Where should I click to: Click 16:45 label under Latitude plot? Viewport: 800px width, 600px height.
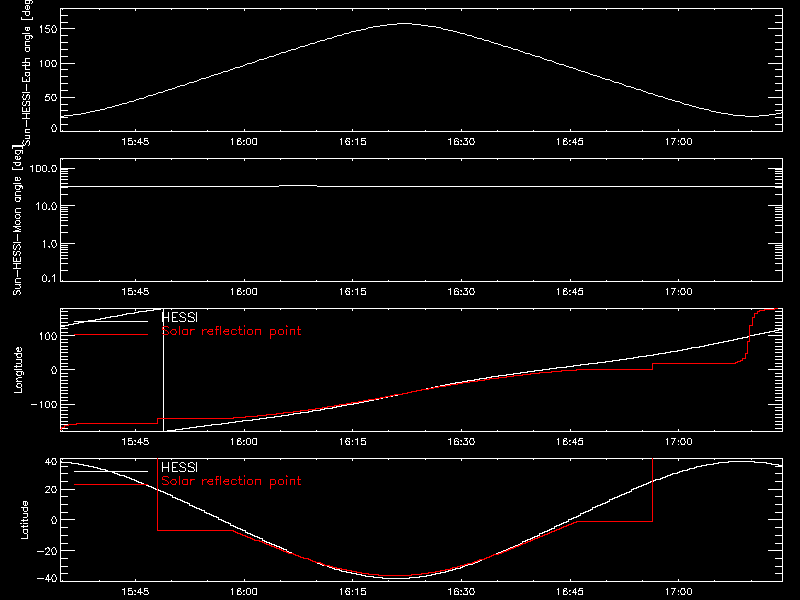coord(570,592)
